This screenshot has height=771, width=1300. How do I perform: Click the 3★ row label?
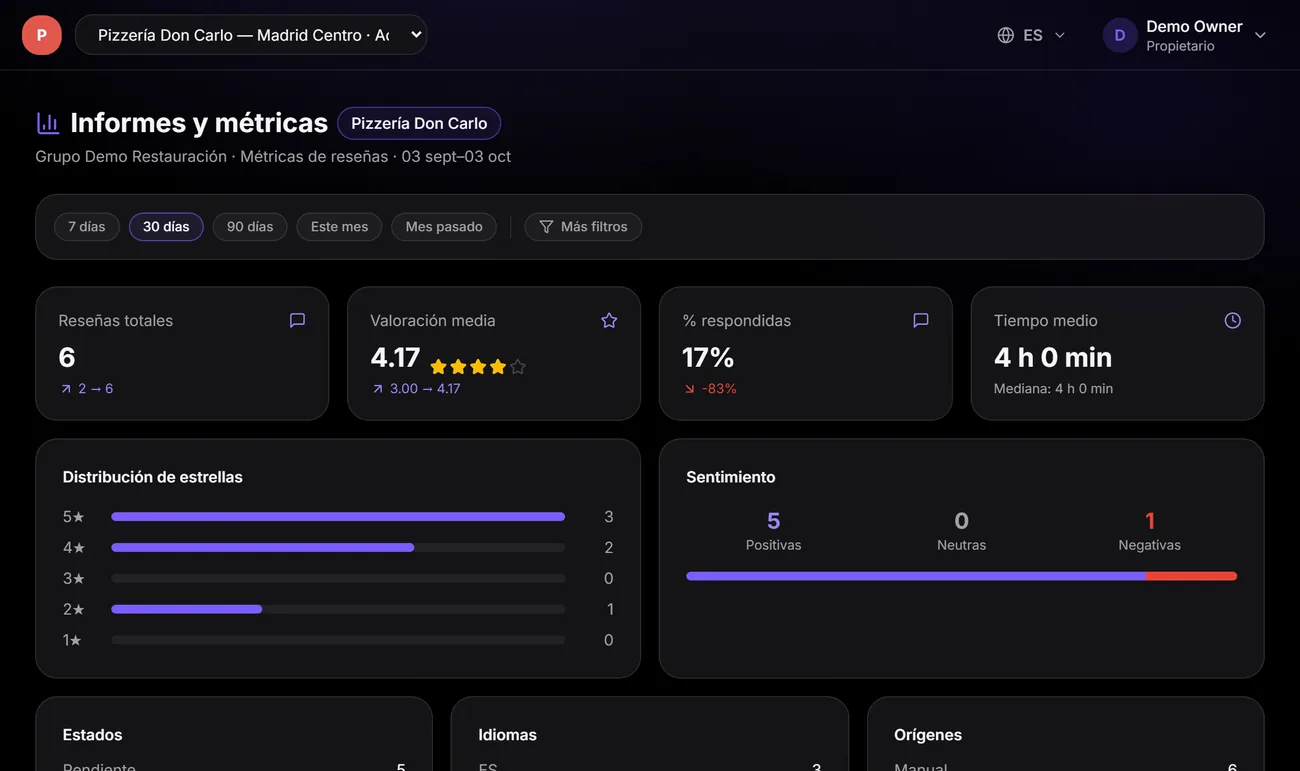pyautogui.click(x=74, y=579)
